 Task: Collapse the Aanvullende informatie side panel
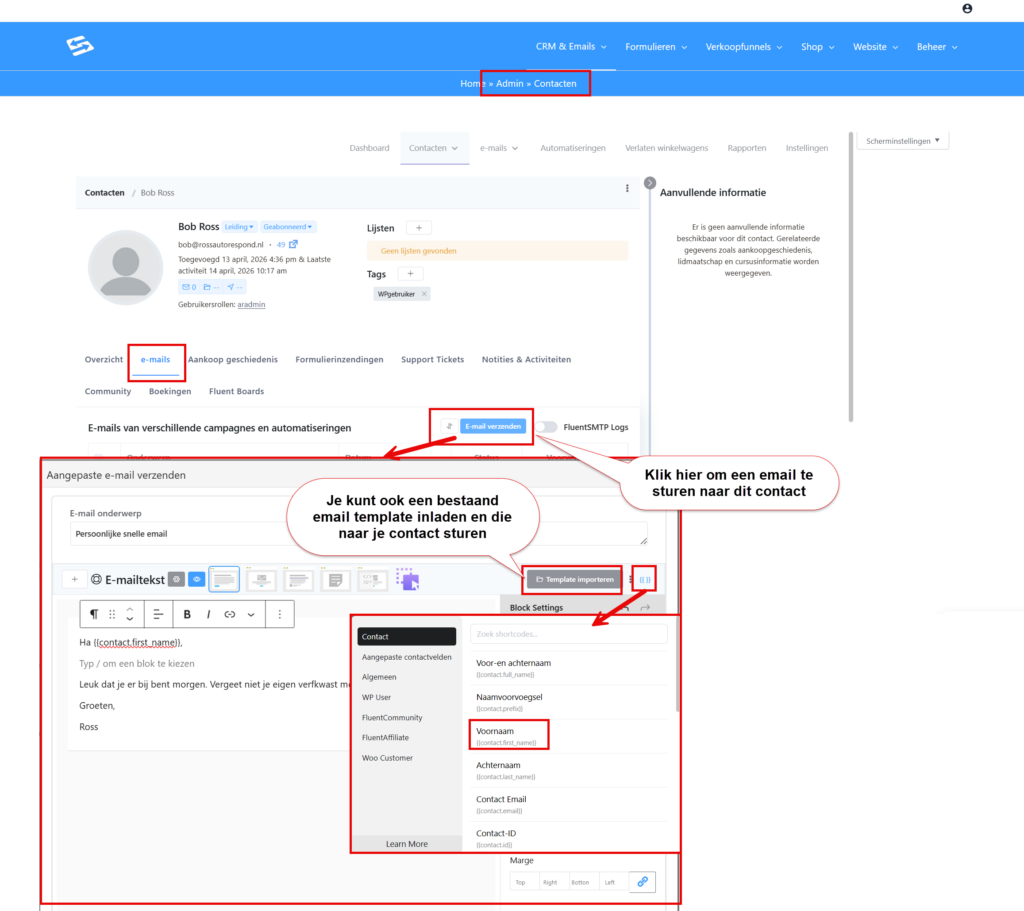coord(650,183)
